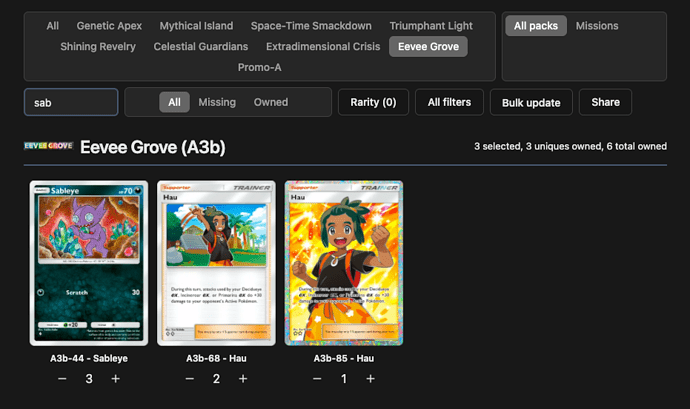This screenshot has width=690, height=409.
Task: Open All filters panel
Action: tap(449, 102)
